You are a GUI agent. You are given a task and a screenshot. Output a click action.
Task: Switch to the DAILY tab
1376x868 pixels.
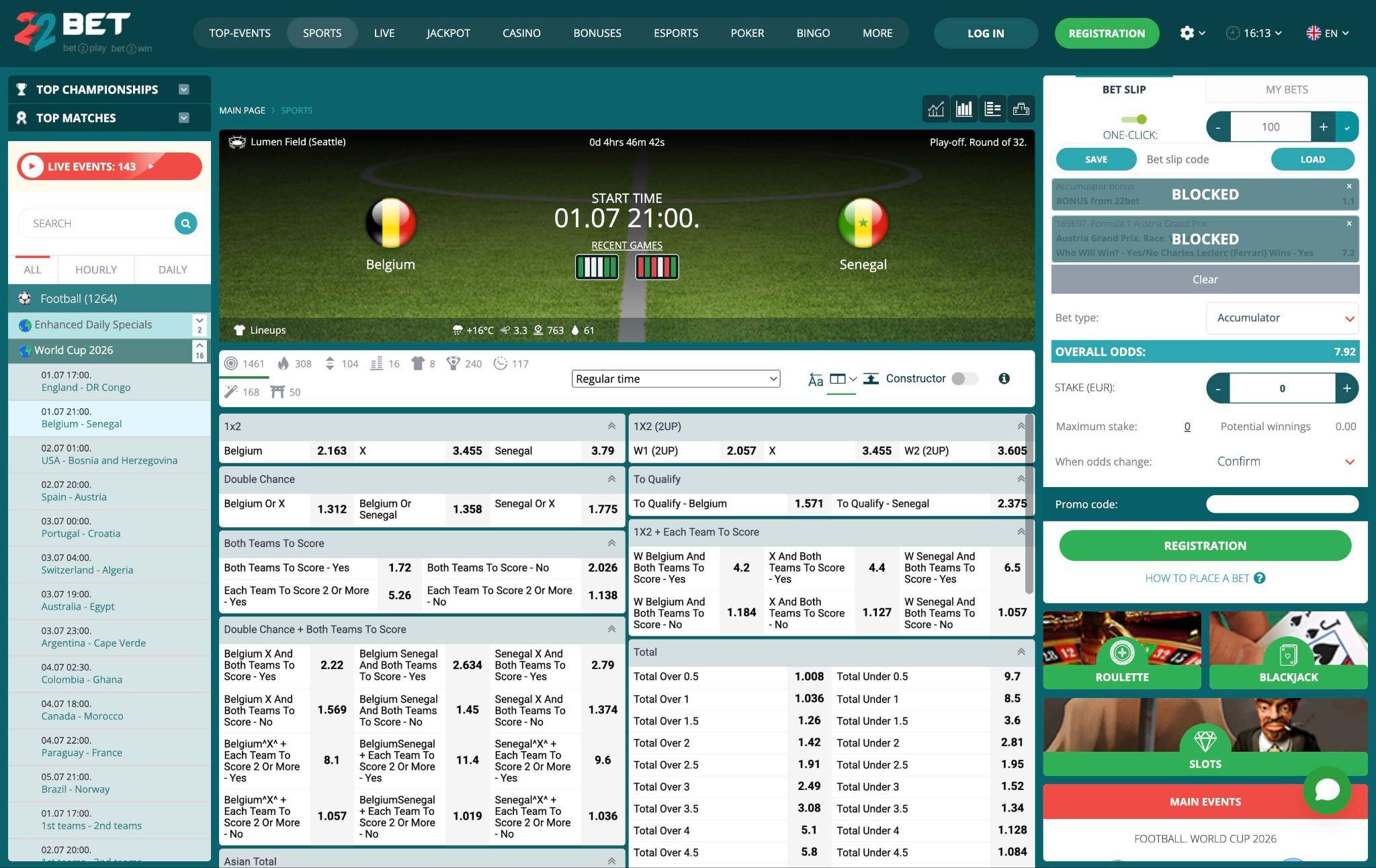[173, 269]
